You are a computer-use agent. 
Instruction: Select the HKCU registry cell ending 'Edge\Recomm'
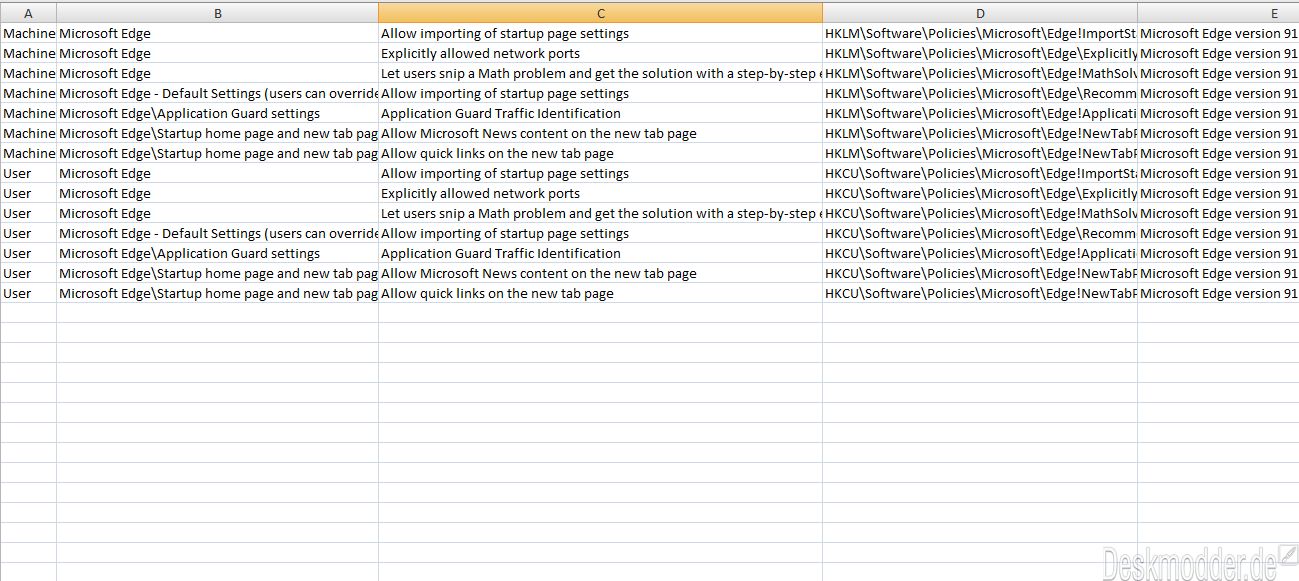pos(980,233)
